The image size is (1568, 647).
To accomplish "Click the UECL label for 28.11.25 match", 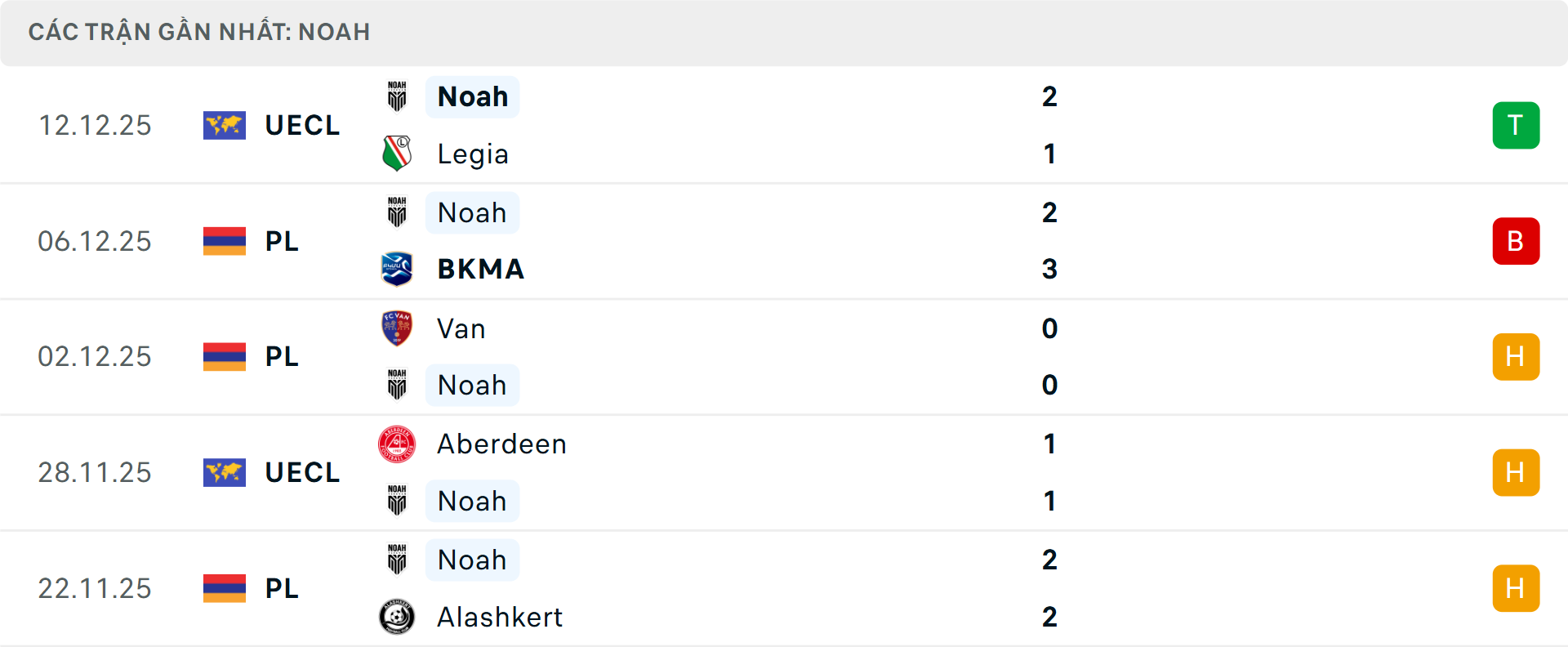I will tap(302, 472).
